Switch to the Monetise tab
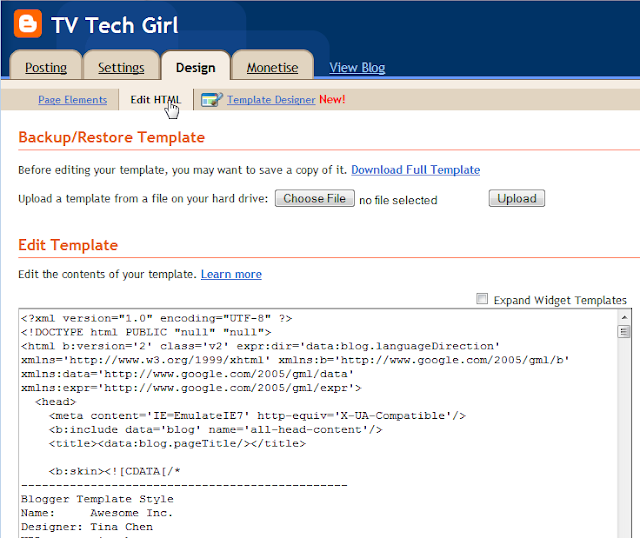This screenshot has width=640, height=538. tap(272, 67)
